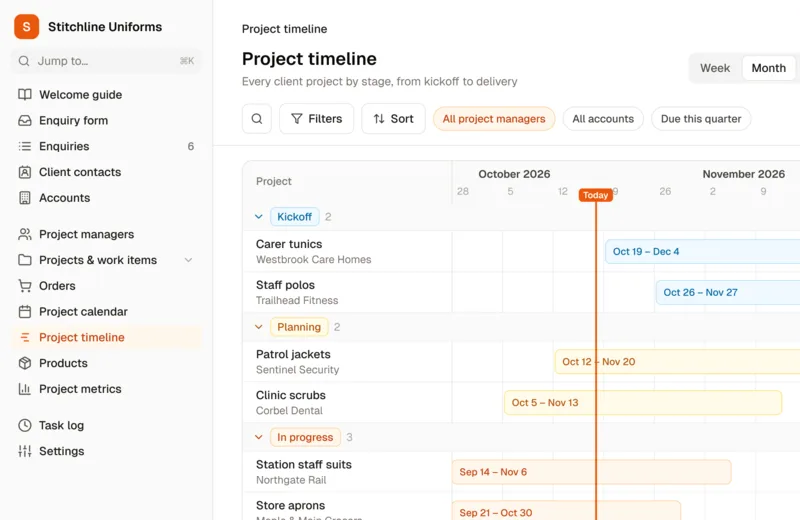Viewport: 800px width, 520px height.
Task: Click the Enquiries list icon
Action: click(x=24, y=146)
